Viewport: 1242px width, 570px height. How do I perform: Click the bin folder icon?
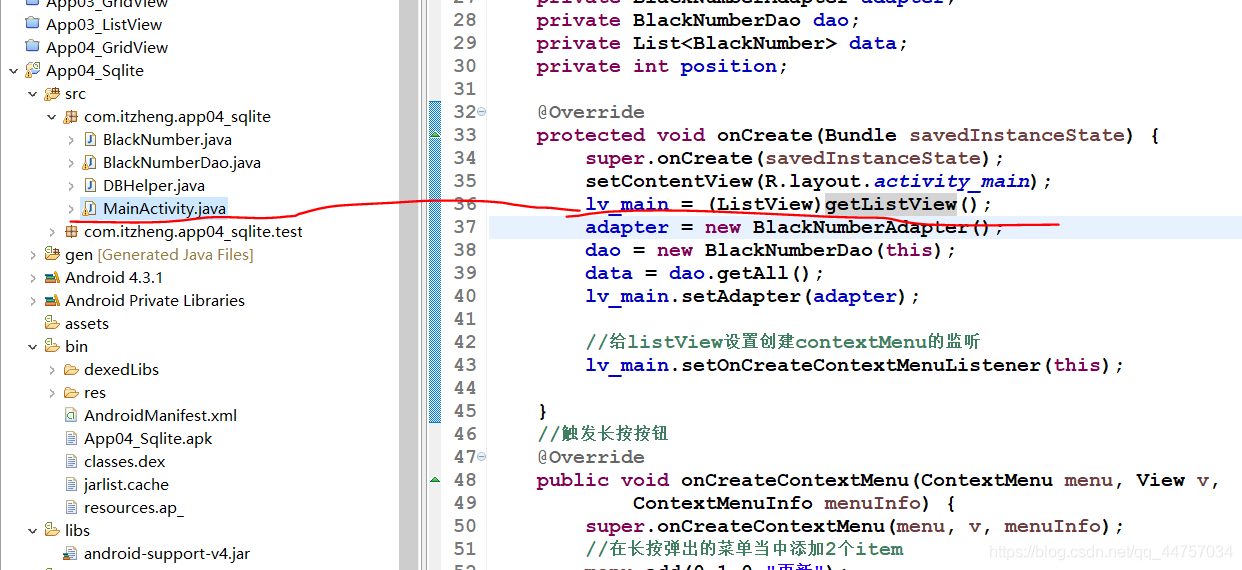[52, 346]
